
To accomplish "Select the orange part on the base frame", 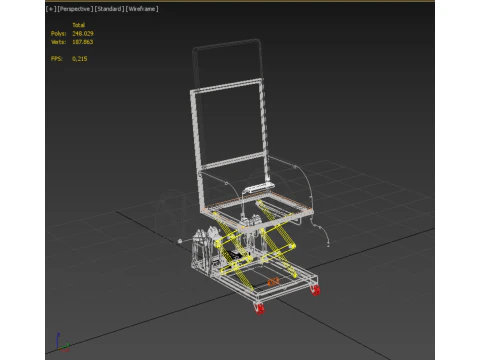I will [x=273, y=282].
